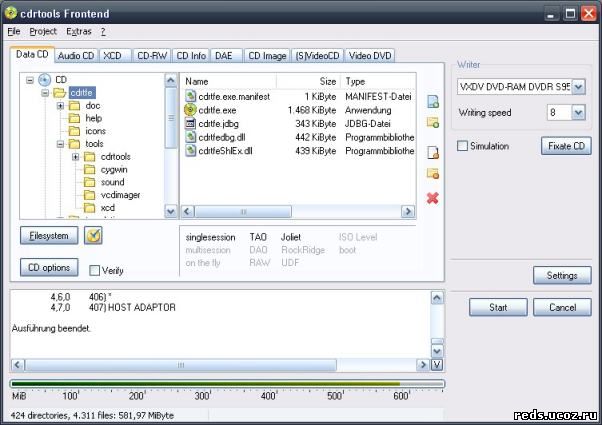
Task: Click the cdrtfedbg.dll file icon
Action: [190, 137]
